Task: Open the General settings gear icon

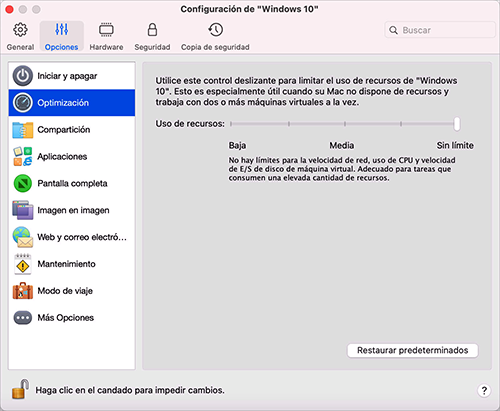Action: [x=20, y=30]
